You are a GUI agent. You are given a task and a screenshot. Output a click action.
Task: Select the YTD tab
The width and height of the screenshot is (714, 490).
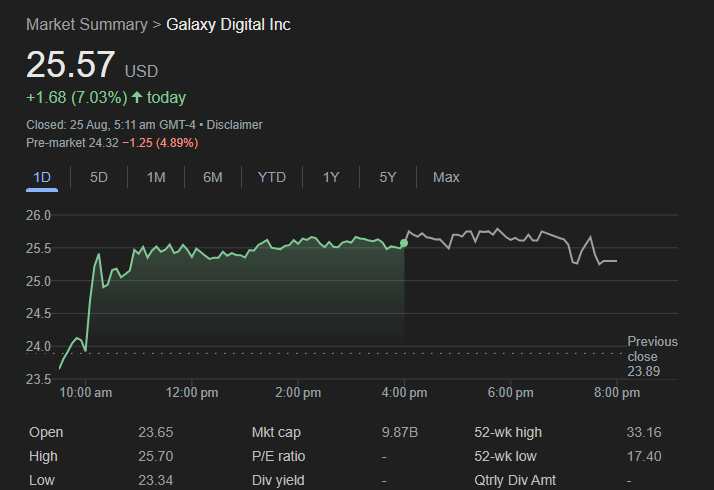[271, 177]
